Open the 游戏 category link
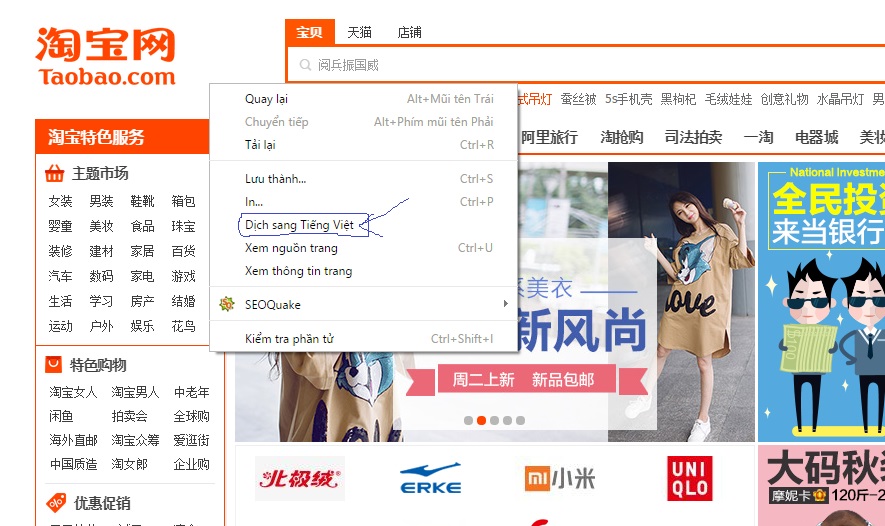885x526 pixels. click(183, 276)
